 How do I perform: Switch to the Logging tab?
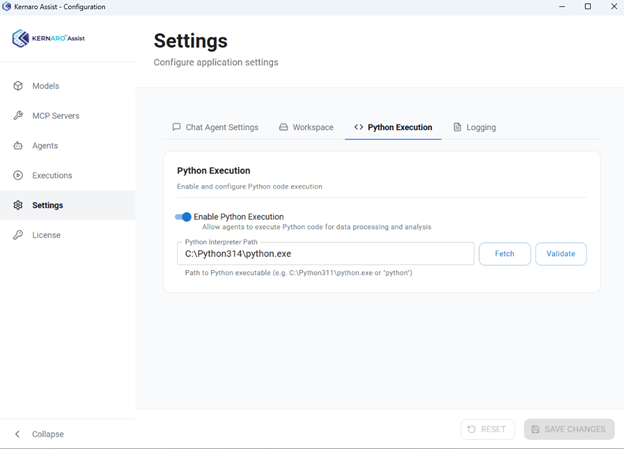[474, 128]
